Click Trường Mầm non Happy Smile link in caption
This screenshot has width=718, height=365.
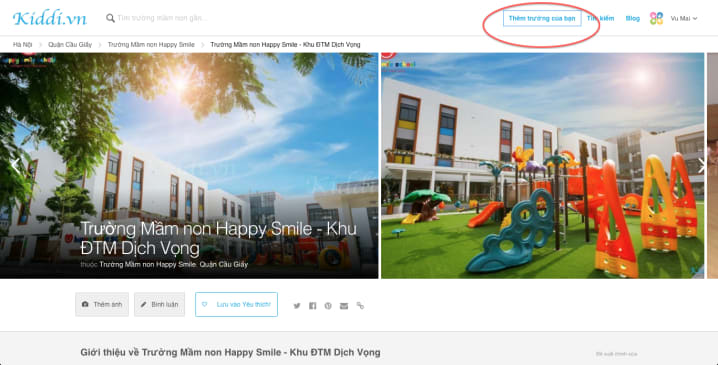(148, 264)
